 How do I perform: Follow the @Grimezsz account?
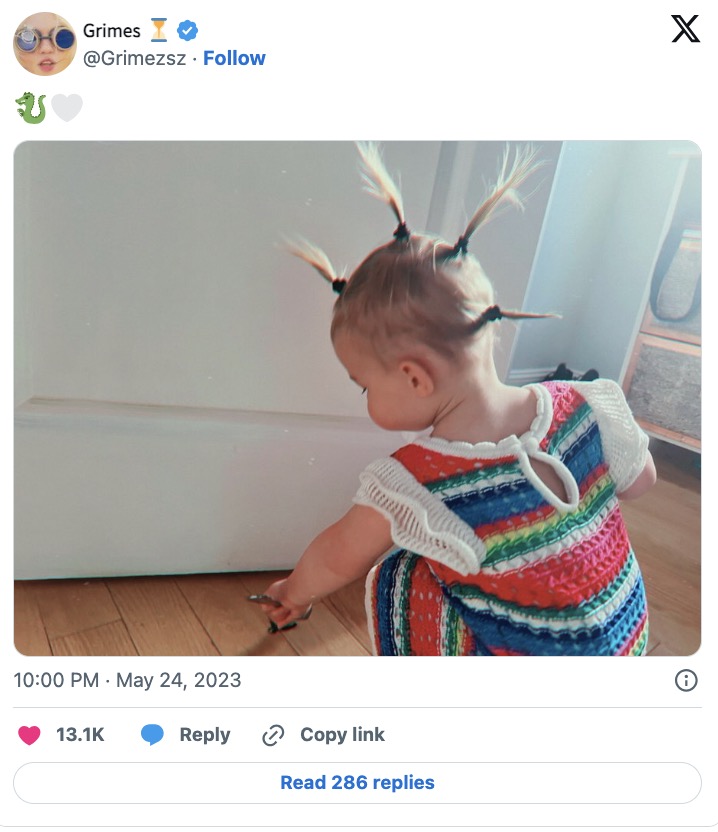point(234,58)
